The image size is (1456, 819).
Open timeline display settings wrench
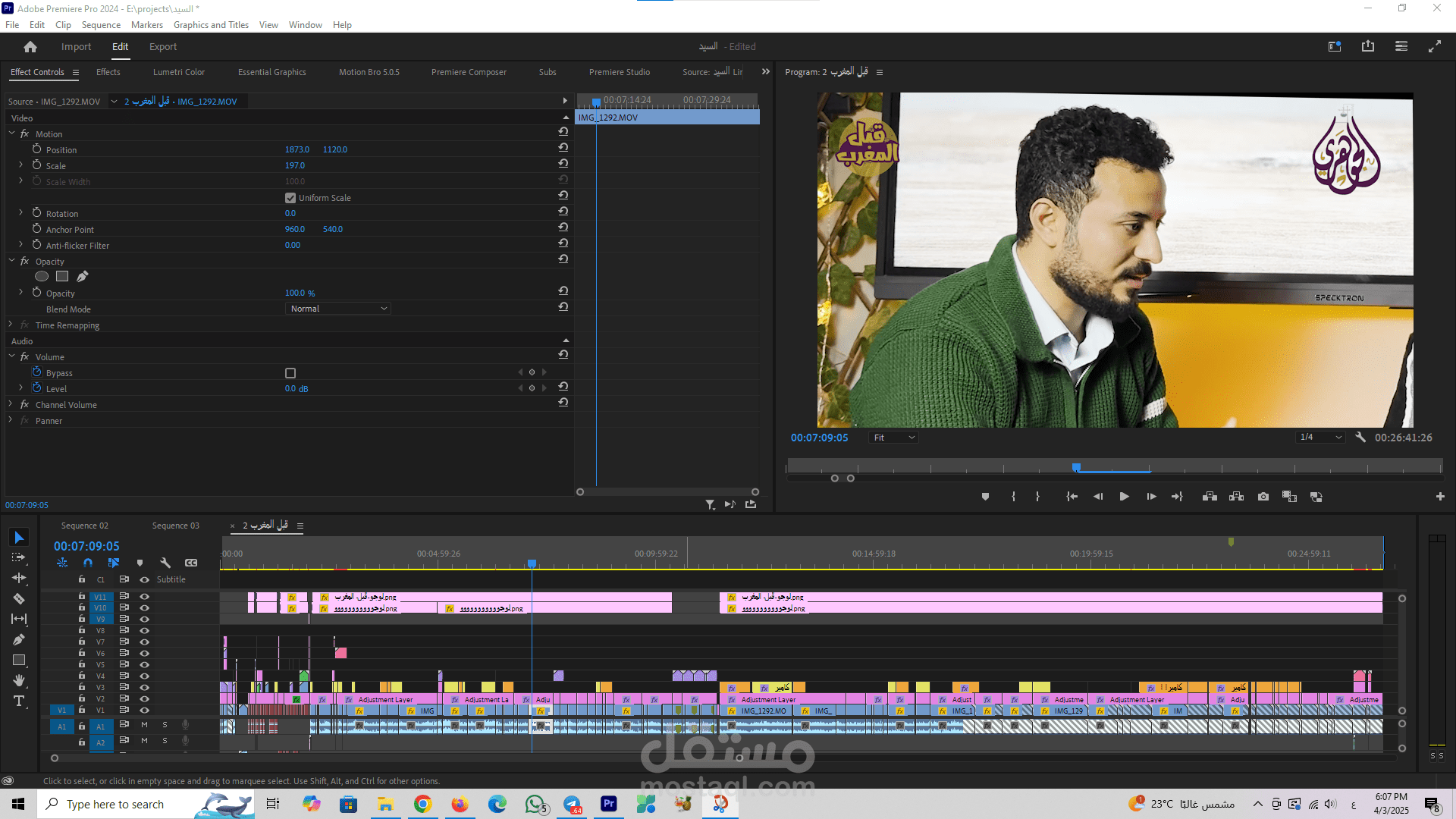pos(165,563)
